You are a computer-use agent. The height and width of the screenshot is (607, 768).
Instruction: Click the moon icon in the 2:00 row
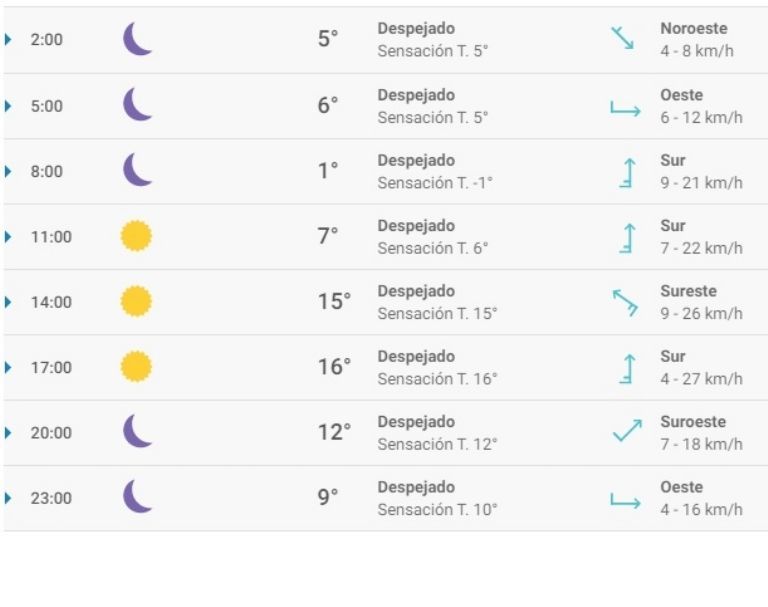[x=137, y=40]
